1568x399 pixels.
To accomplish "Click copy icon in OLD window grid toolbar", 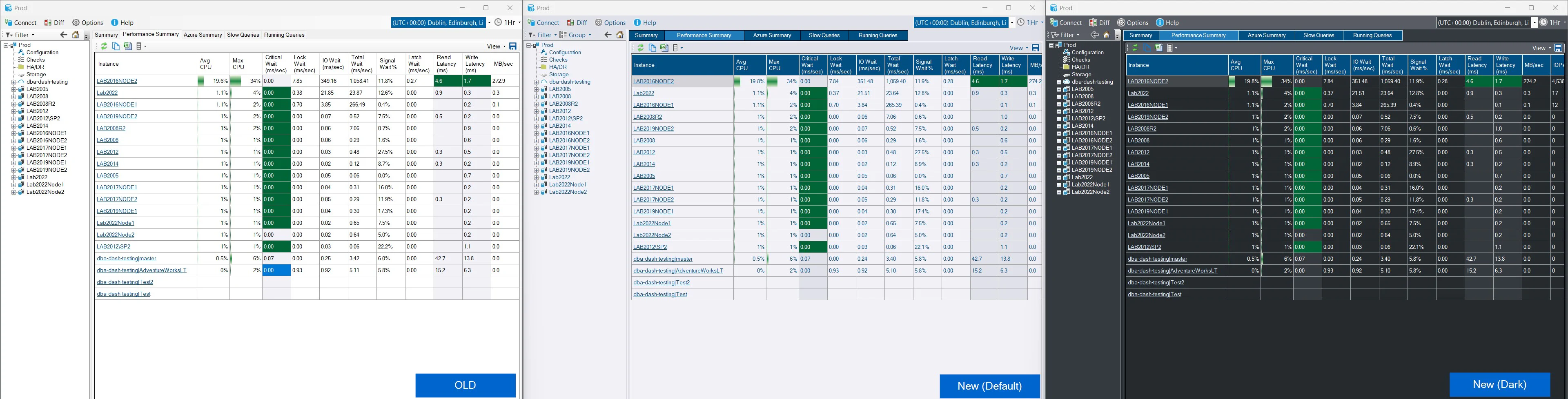I will tap(116, 46).
